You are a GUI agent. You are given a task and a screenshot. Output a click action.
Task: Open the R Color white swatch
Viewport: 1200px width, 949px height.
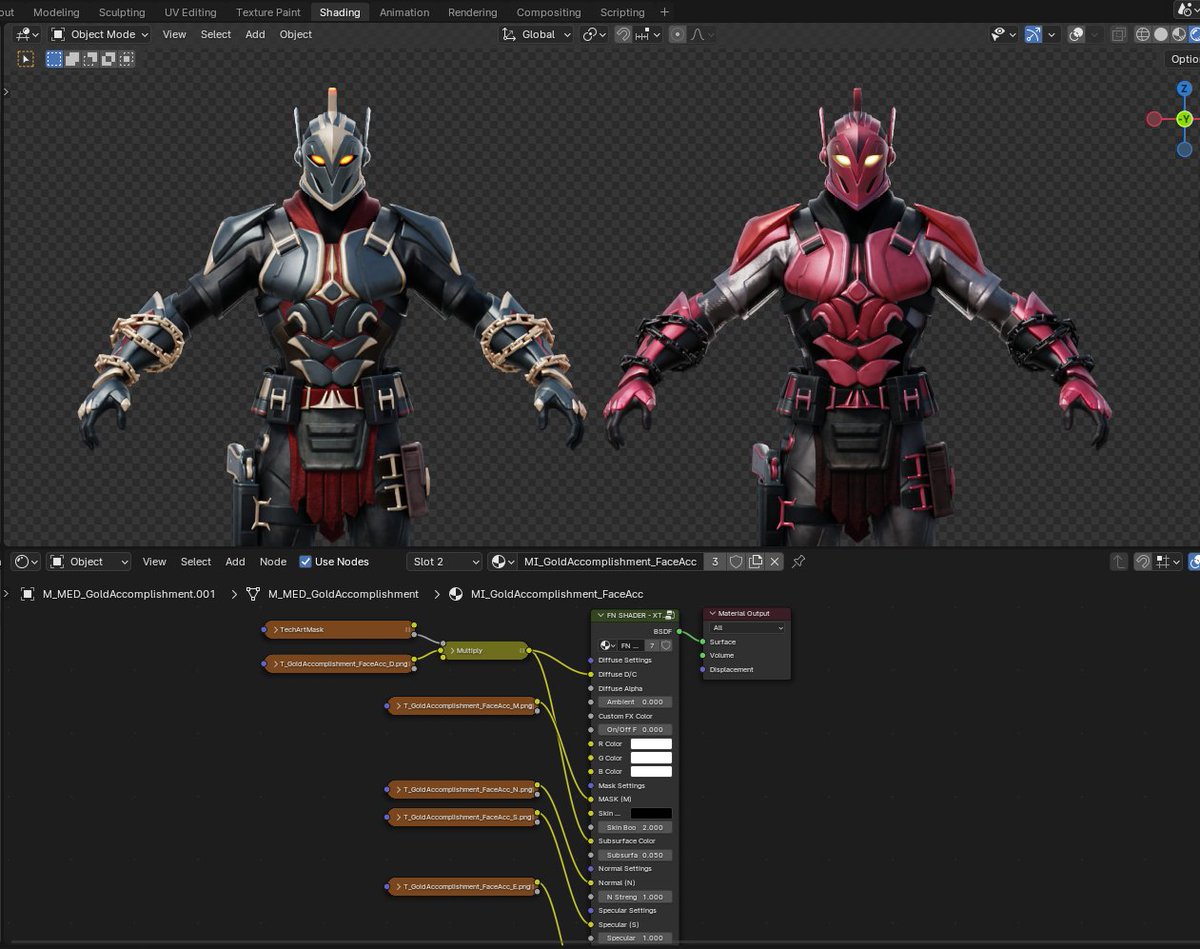pos(651,744)
